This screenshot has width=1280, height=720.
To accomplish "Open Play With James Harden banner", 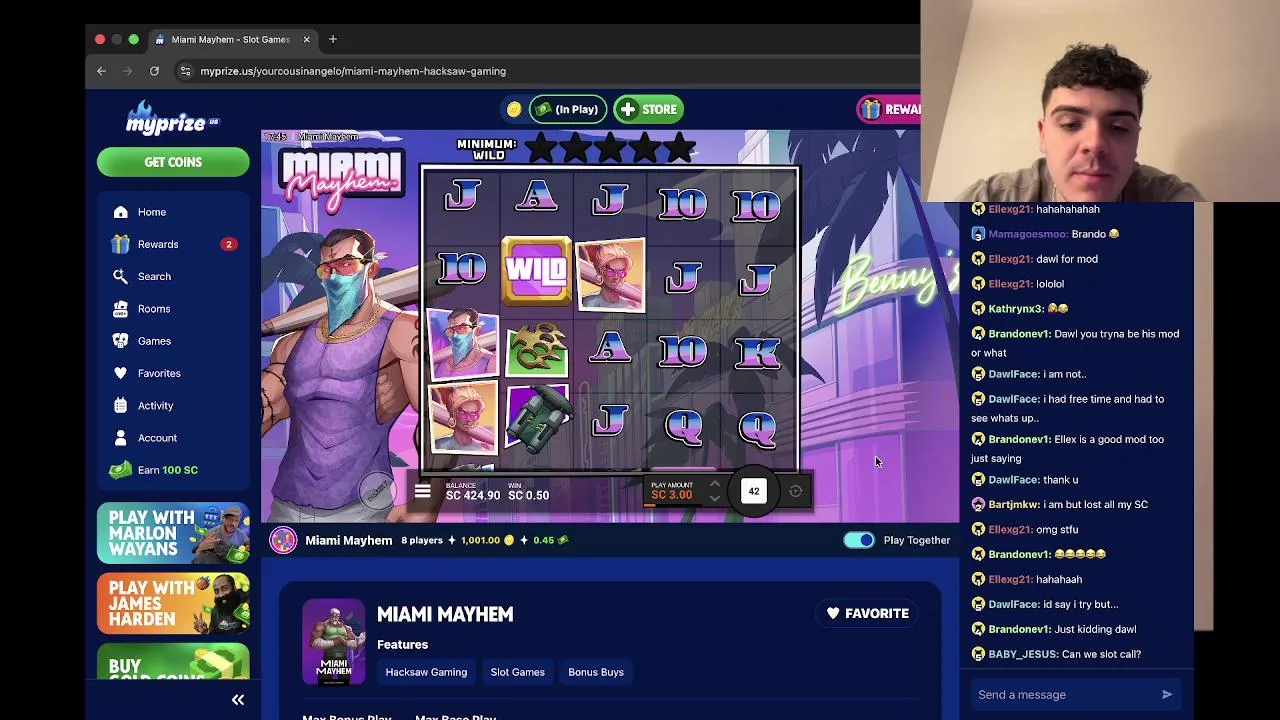I will [x=173, y=603].
